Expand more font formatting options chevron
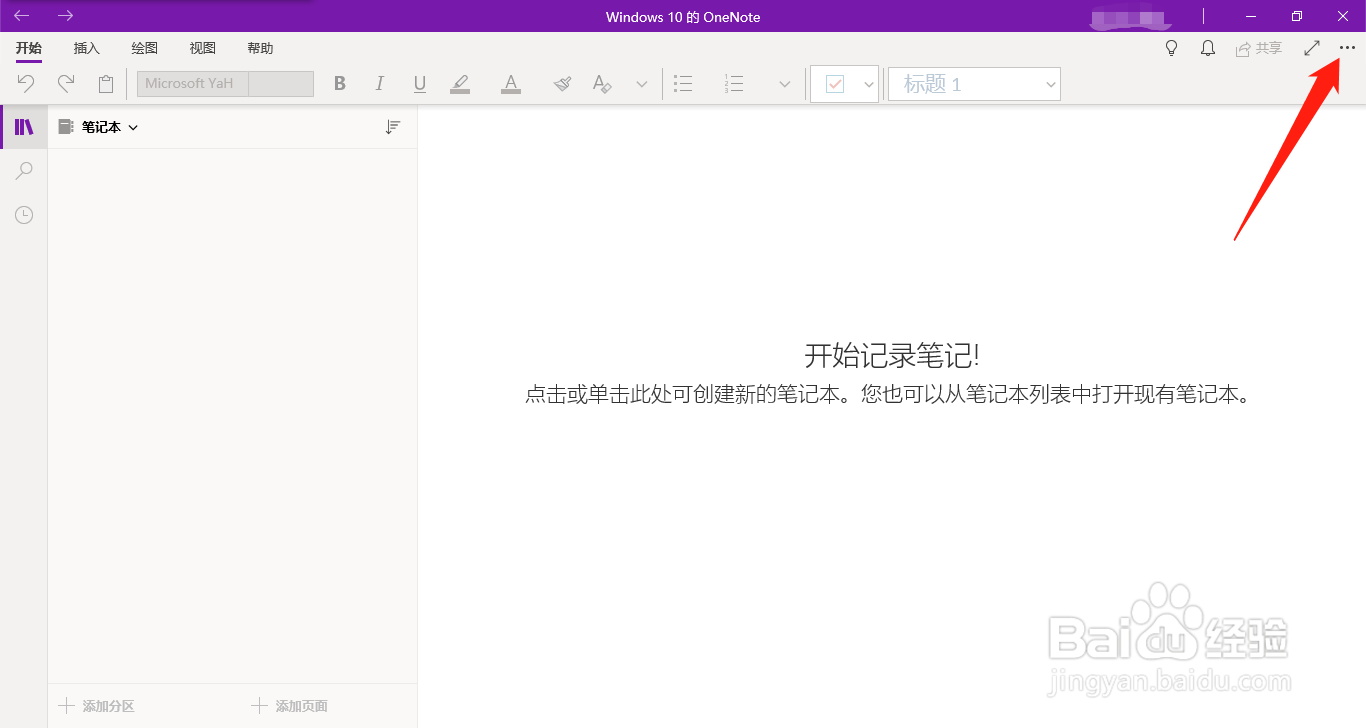This screenshot has height=728, width=1366. point(642,84)
